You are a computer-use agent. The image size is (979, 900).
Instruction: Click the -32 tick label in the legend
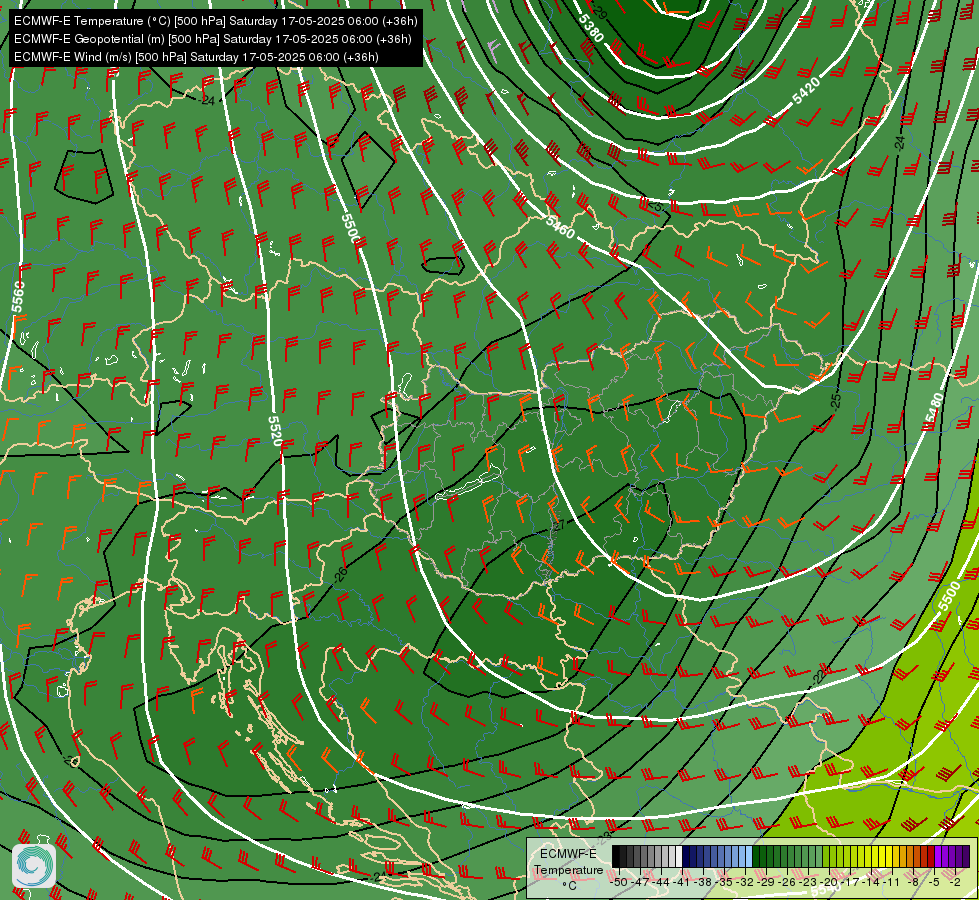click(x=745, y=882)
